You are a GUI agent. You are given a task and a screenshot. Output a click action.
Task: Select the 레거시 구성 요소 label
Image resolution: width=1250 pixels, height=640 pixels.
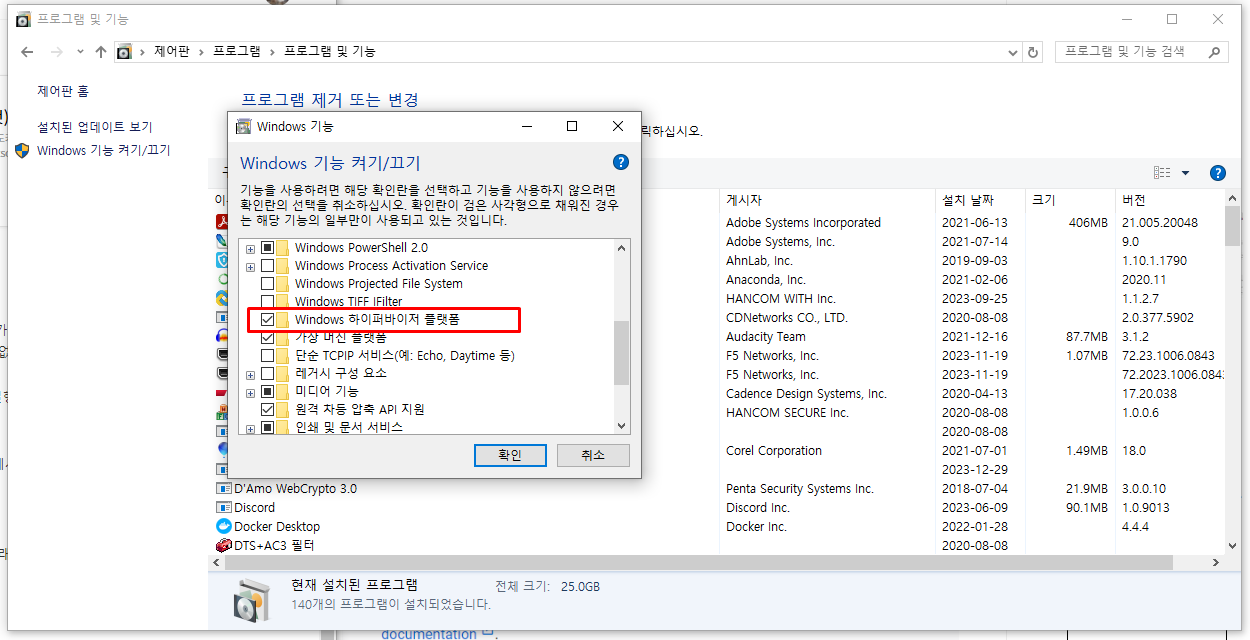click(341, 374)
